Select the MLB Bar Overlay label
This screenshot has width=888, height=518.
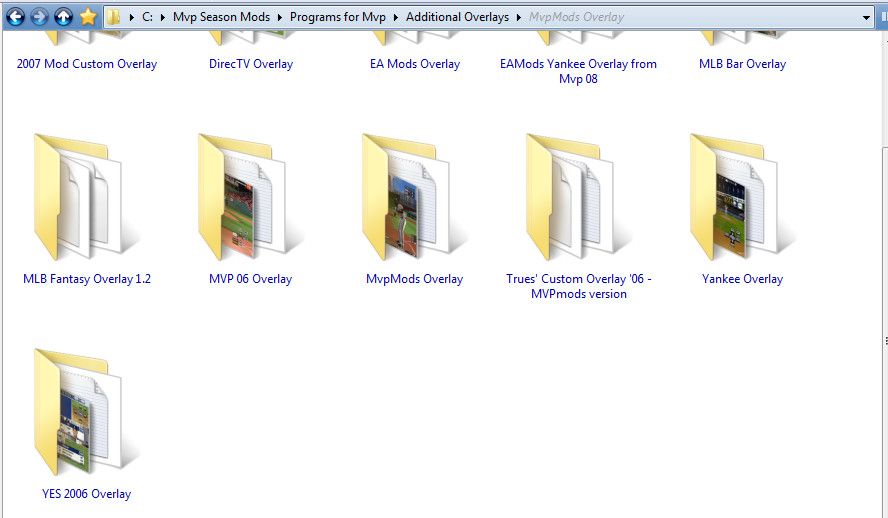click(x=742, y=64)
